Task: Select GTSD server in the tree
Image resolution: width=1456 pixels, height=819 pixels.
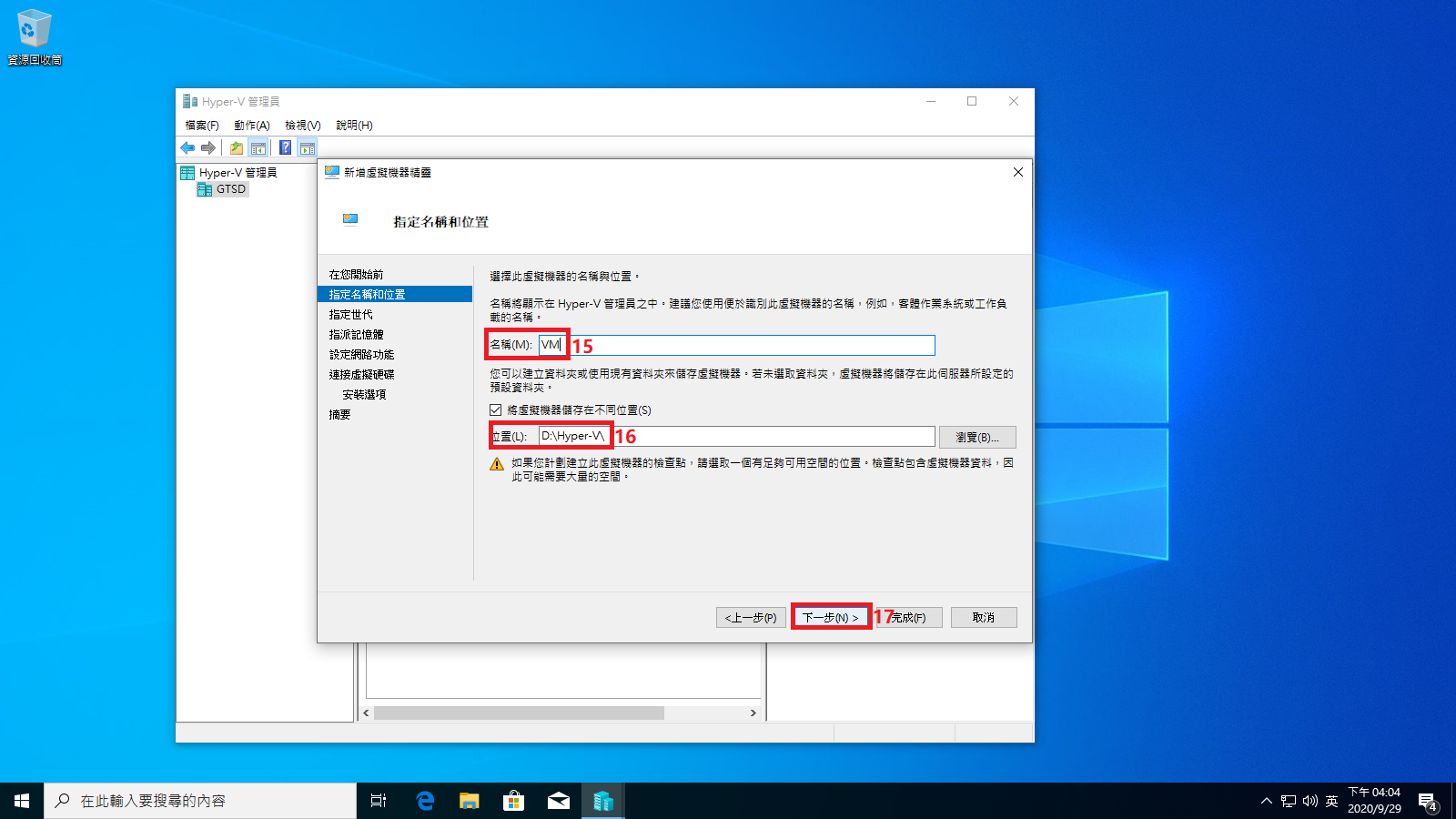Action: coord(230,189)
